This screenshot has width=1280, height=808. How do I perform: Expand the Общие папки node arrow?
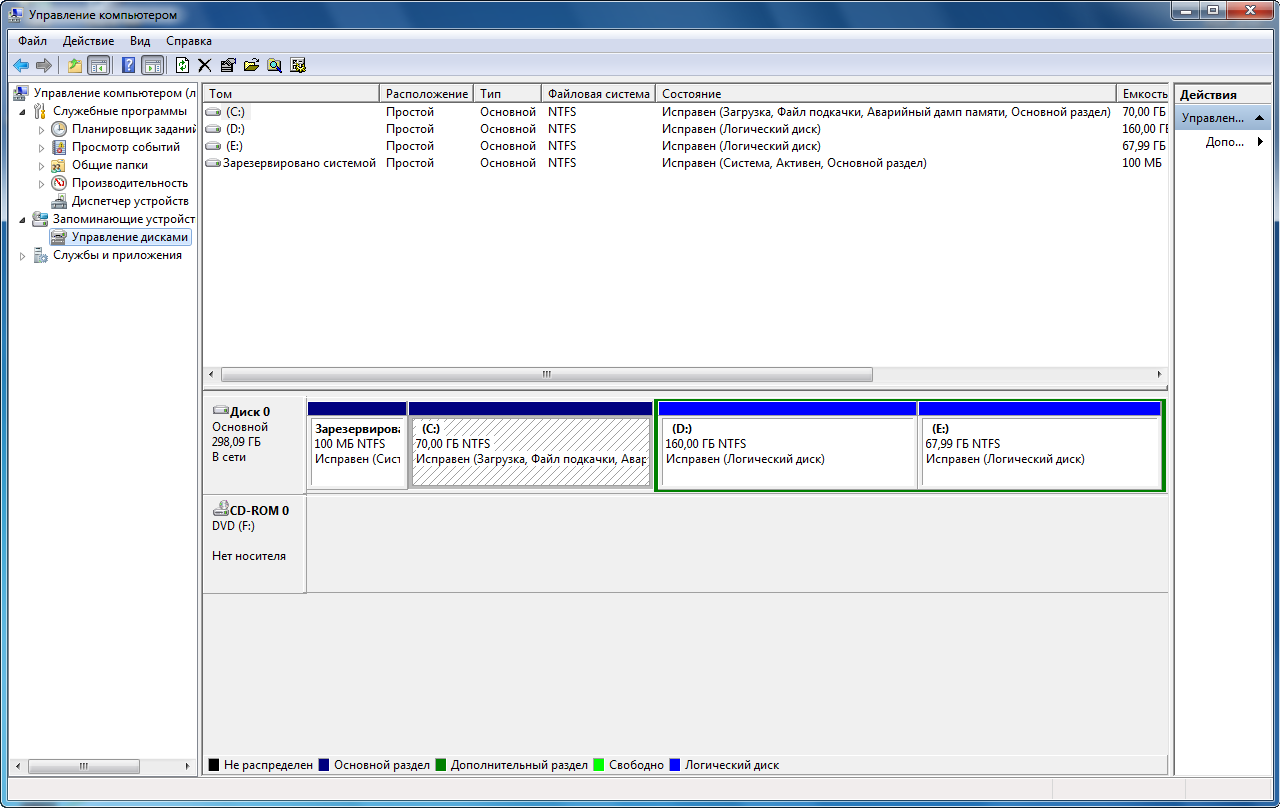42,165
